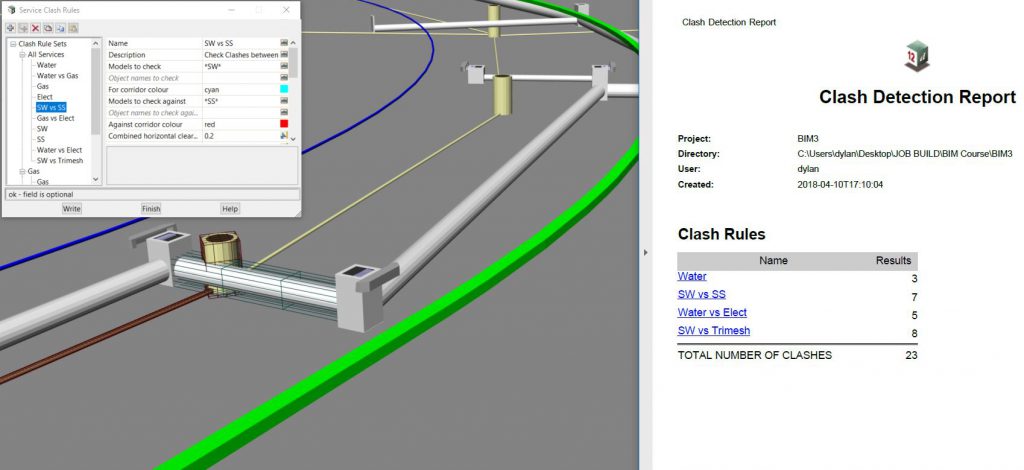The width and height of the screenshot is (1024, 470).
Task: Click the icon beside Combined horizontal clearance
Action: pos(284,135)
